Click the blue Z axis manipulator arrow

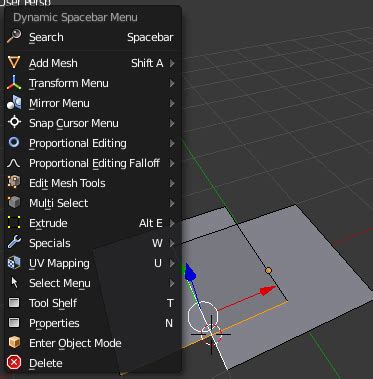pos(190,271)
